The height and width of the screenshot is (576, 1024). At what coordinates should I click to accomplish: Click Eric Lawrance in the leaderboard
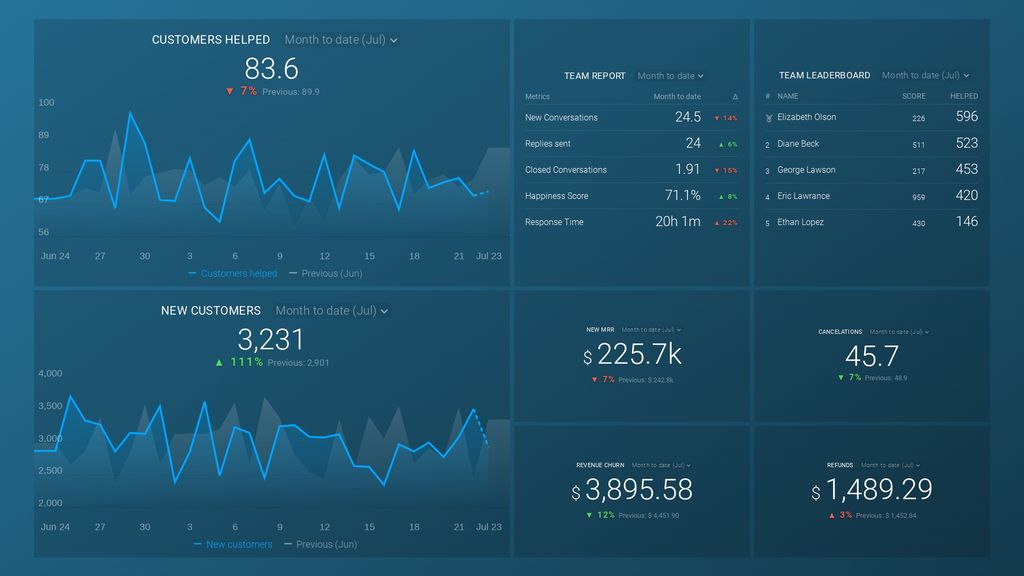(803, 196)
